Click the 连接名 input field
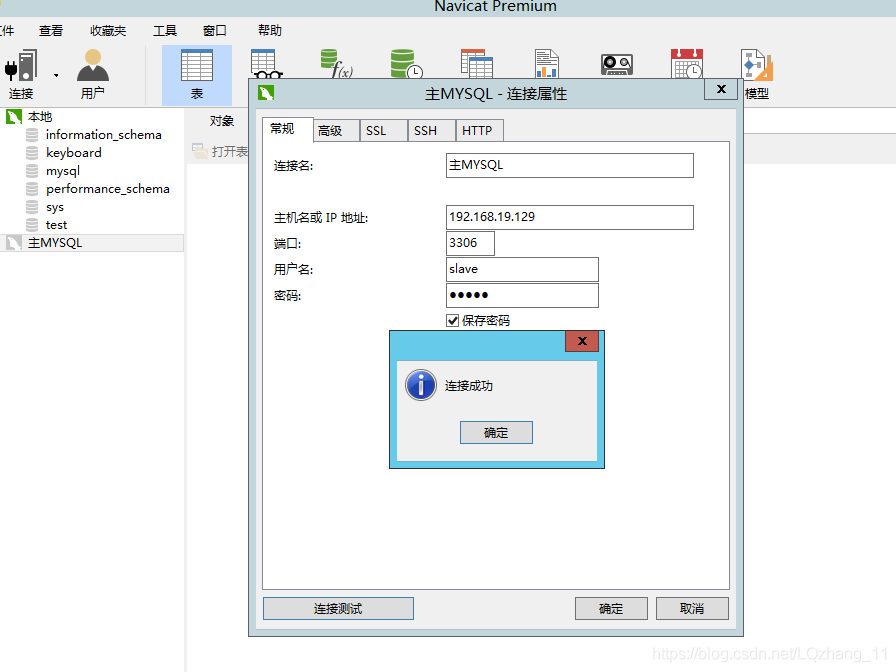Screen dimensions: 896x672 570,165
